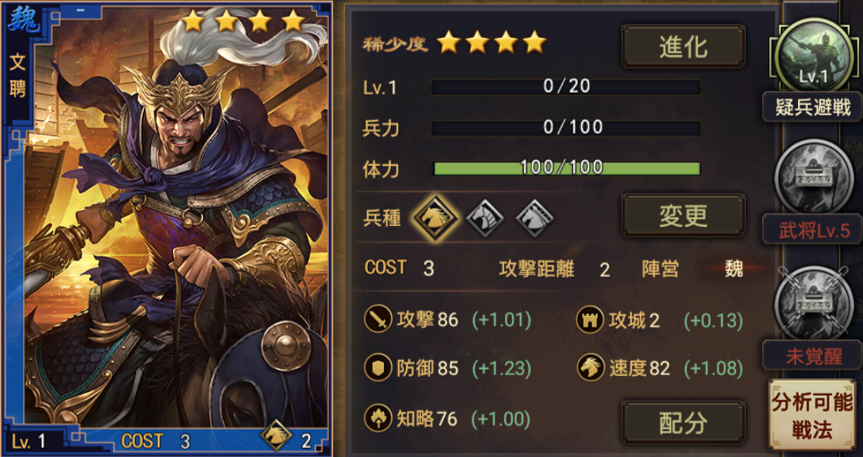The image size is (863, 457).
Task: Click the 兵力 0/100 troop bar
Action: (x=566, y=127)
